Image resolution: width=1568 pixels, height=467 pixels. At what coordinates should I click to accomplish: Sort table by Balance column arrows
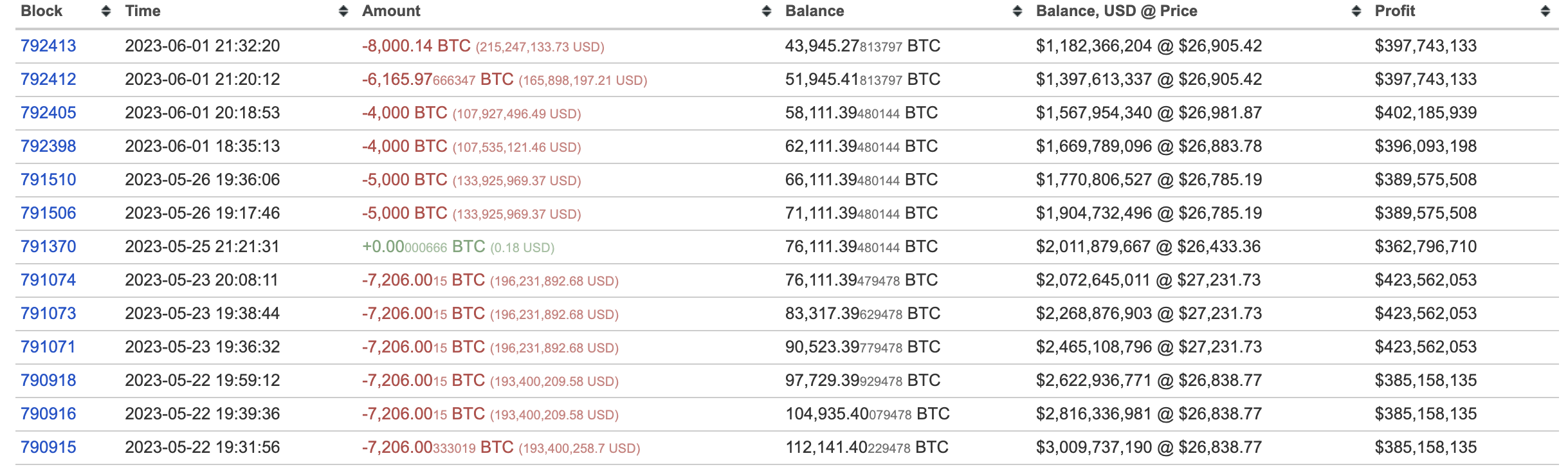[1017, 11]
